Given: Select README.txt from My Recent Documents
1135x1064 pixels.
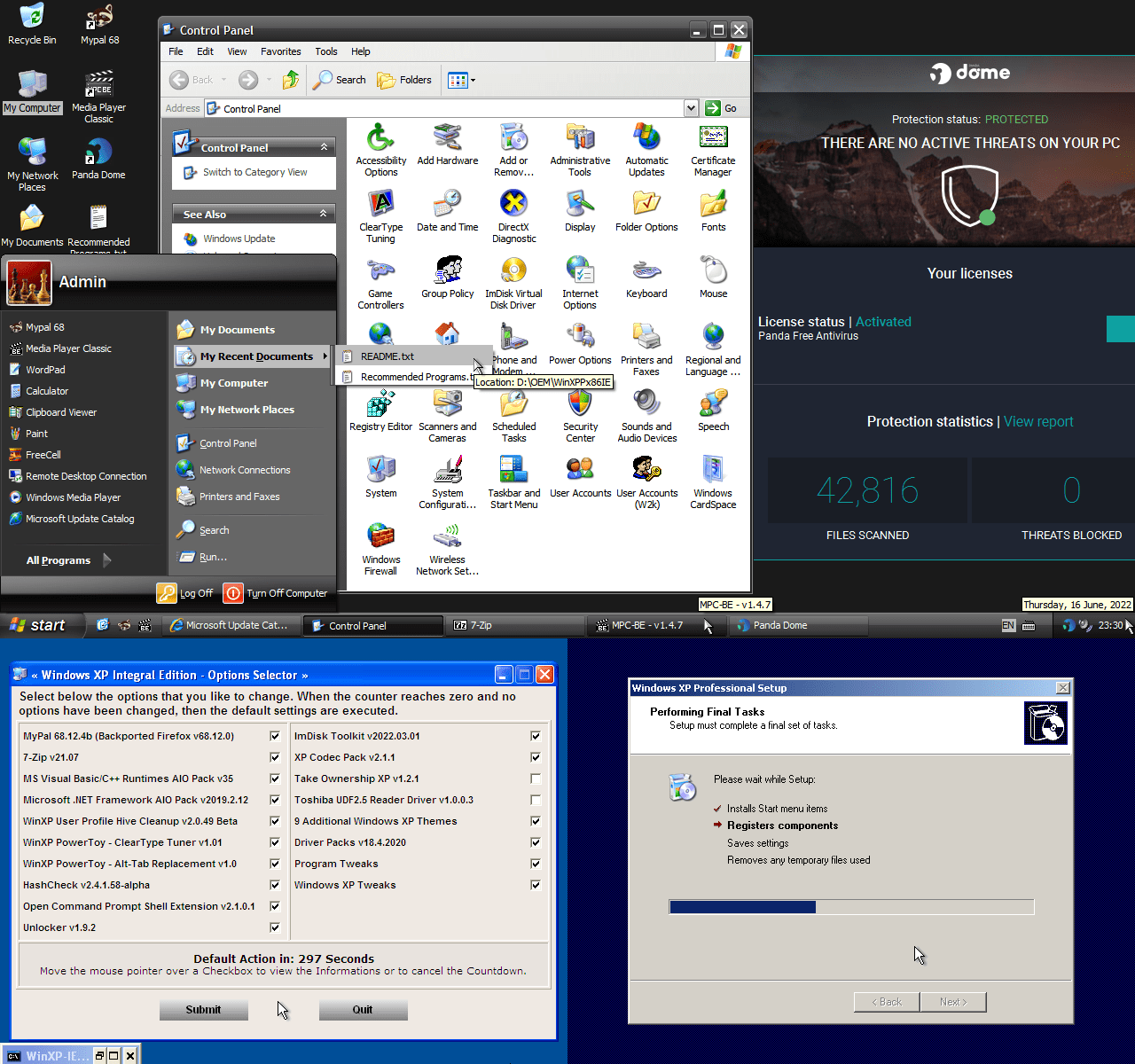Looking at the screenshot, I should (387, 356).
